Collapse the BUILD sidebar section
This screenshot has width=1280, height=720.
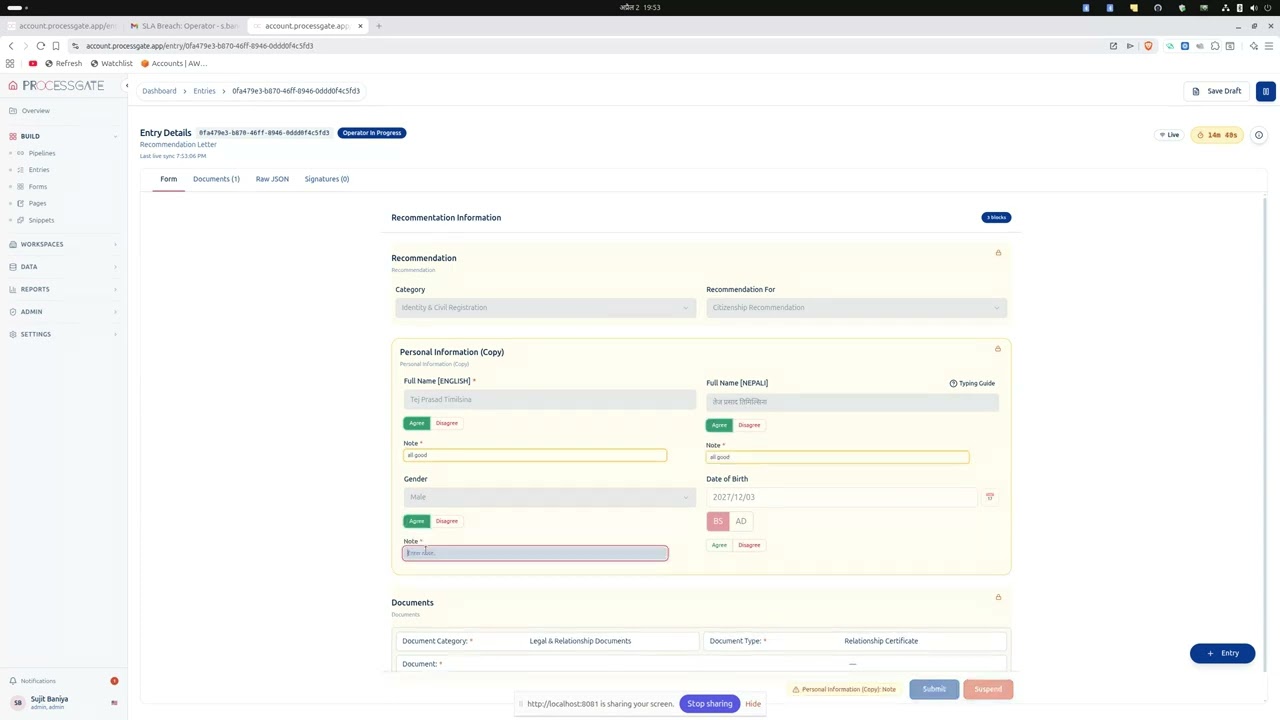[62, 136]
